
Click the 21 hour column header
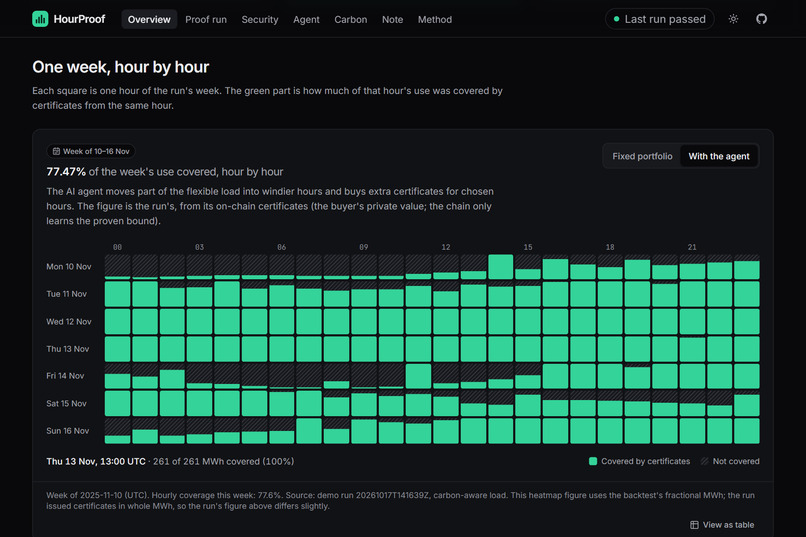[692, 247]
